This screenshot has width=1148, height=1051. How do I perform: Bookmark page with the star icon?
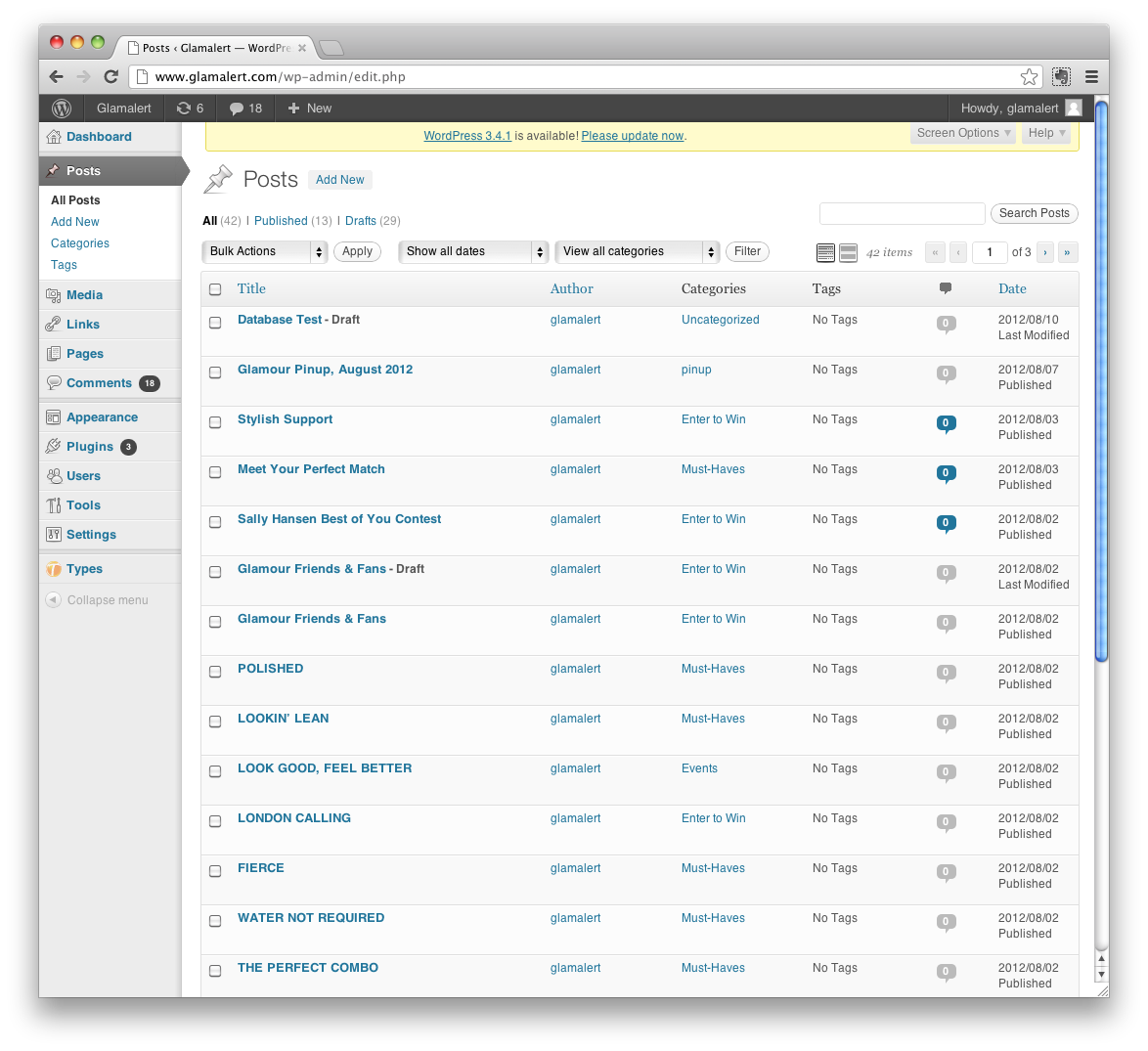(1029, 77)
